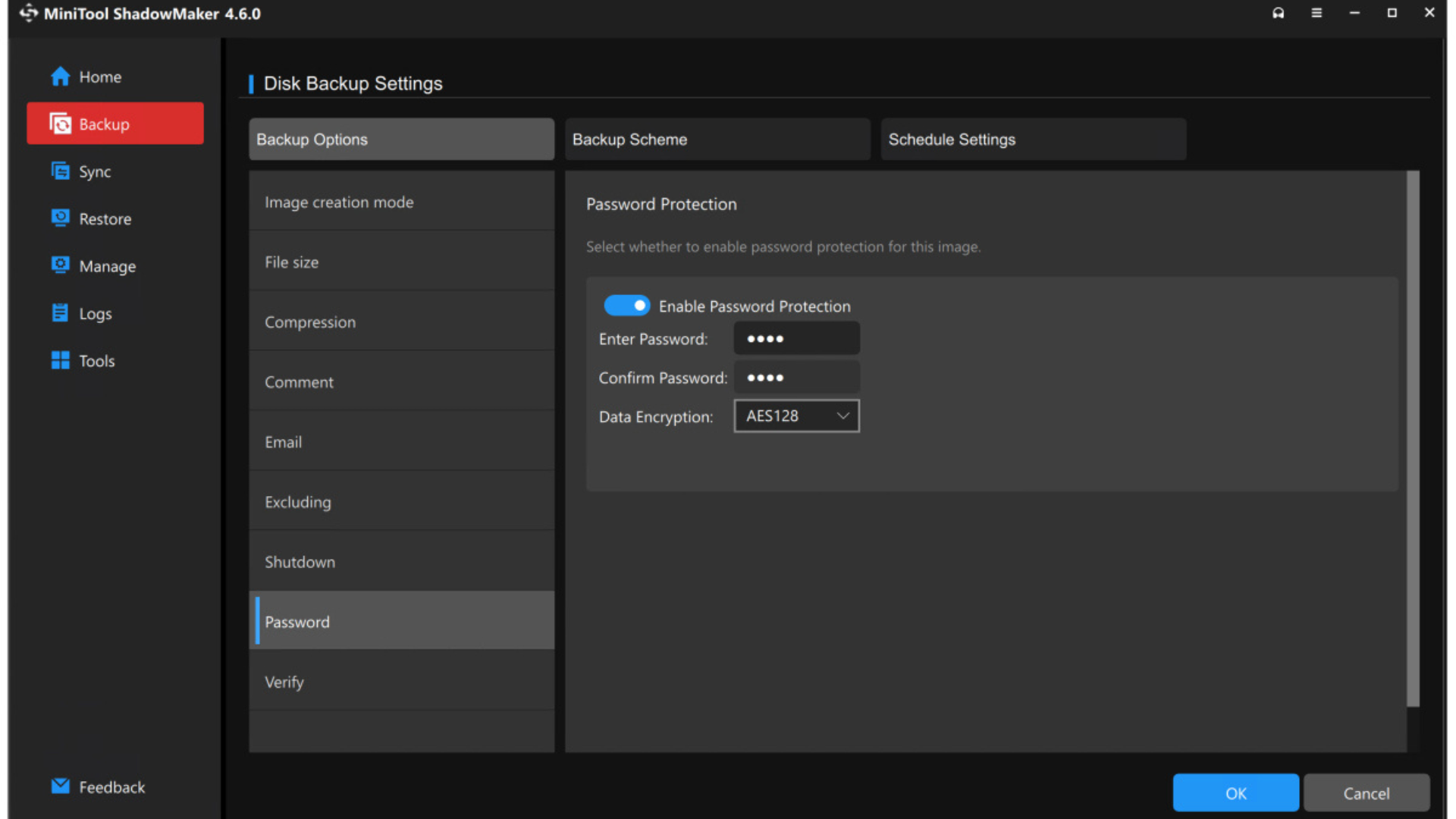Go to Manage via its icon
The height and width of the screenshot is (819, 1456).
[60, 265]
